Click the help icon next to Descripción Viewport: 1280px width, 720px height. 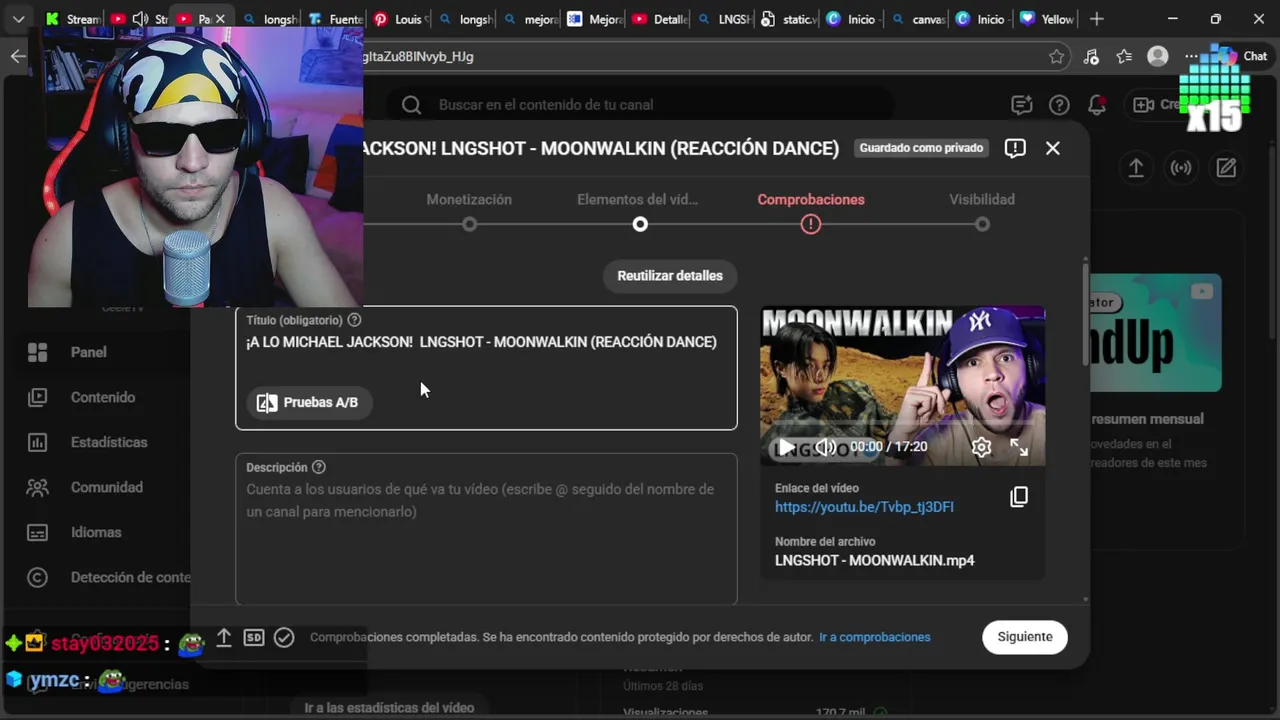click(x=319, y=467)
